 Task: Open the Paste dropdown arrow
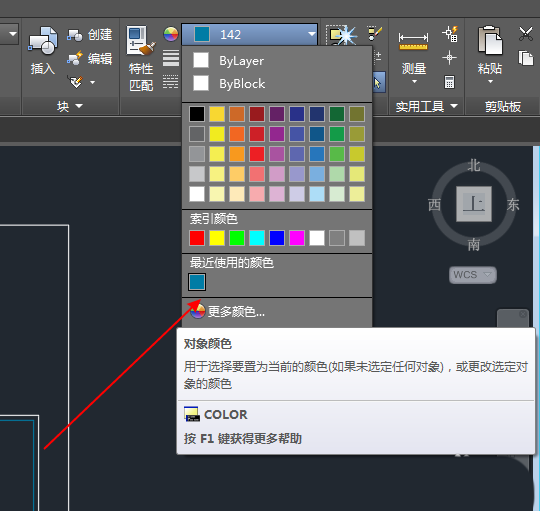click(490, 82)
